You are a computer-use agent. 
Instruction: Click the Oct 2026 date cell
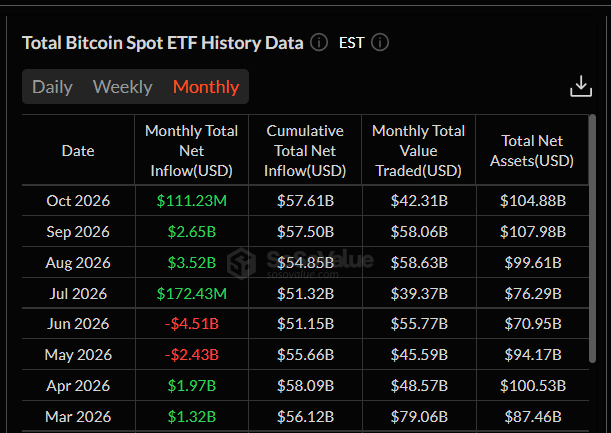click(78, 201)
